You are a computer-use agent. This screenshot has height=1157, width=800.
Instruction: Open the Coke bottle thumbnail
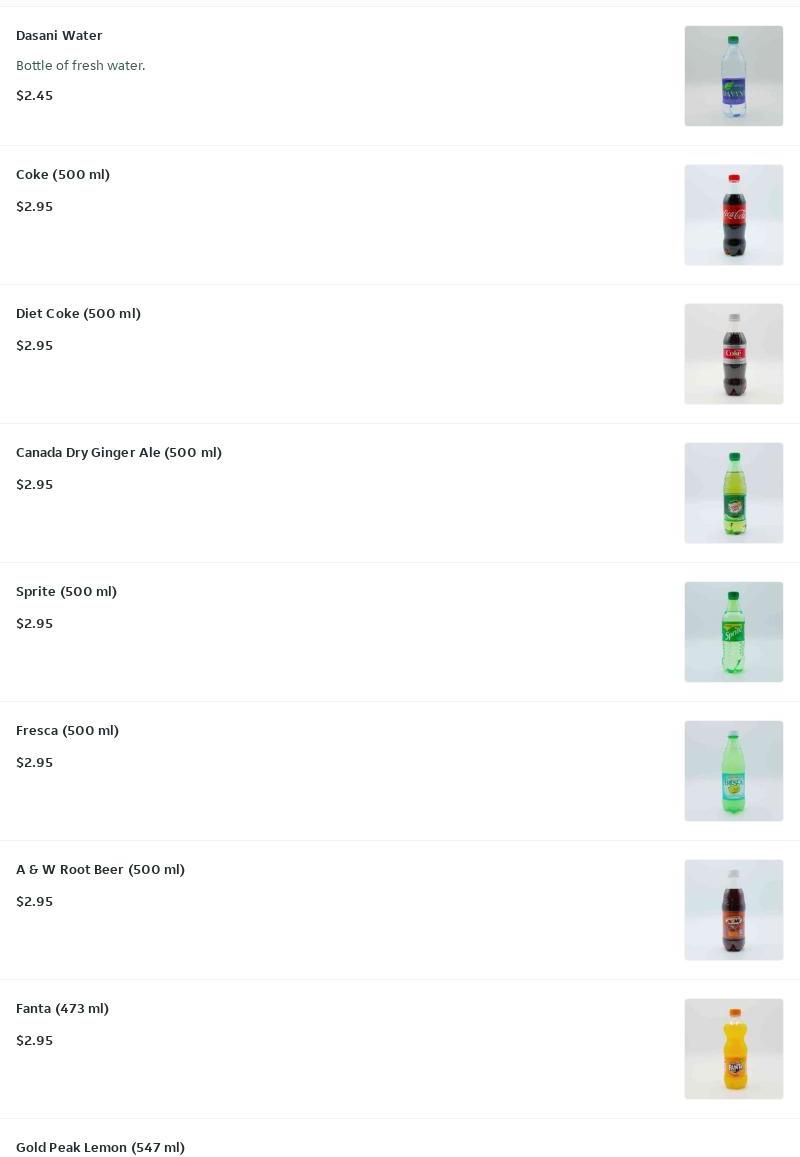734,215
